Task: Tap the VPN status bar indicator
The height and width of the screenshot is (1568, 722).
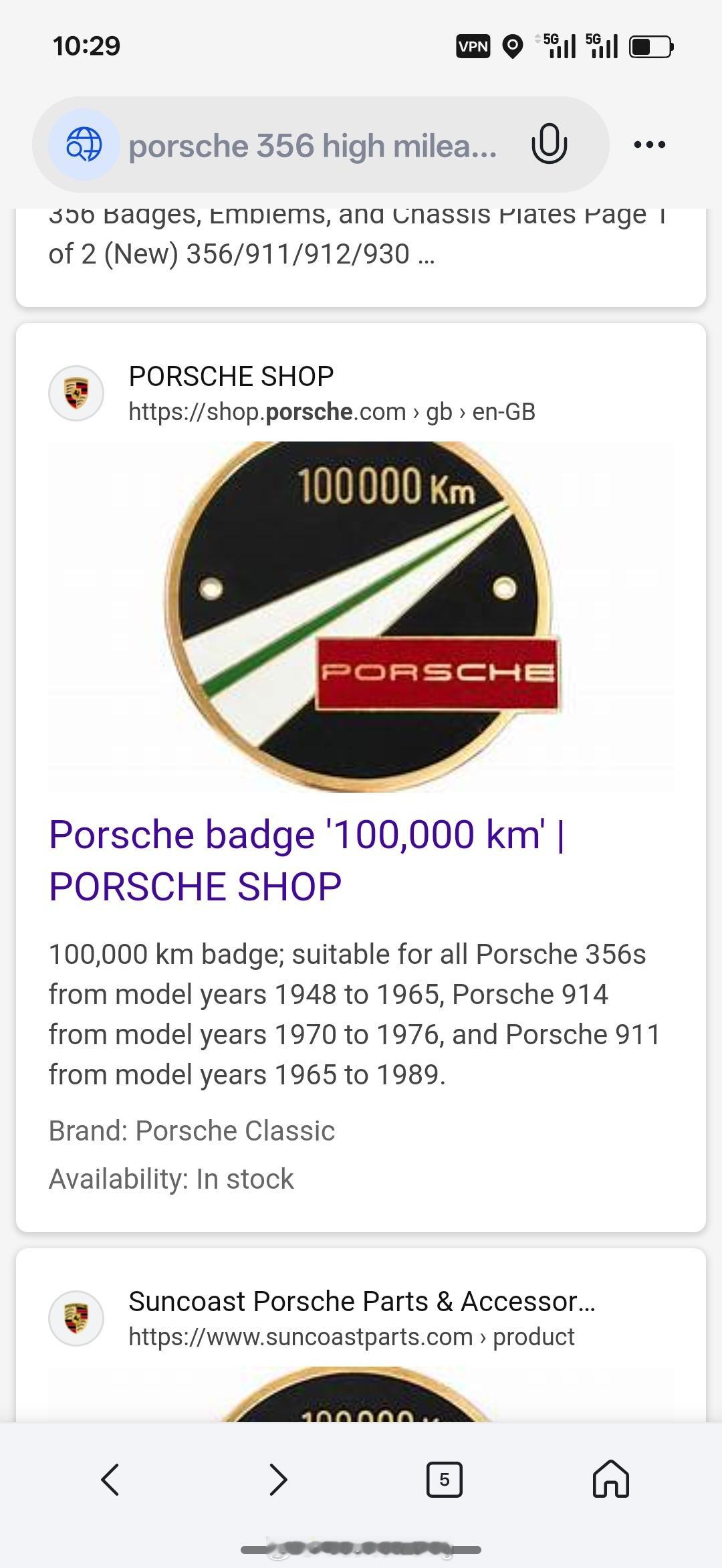Action: (x=473, y=47)
